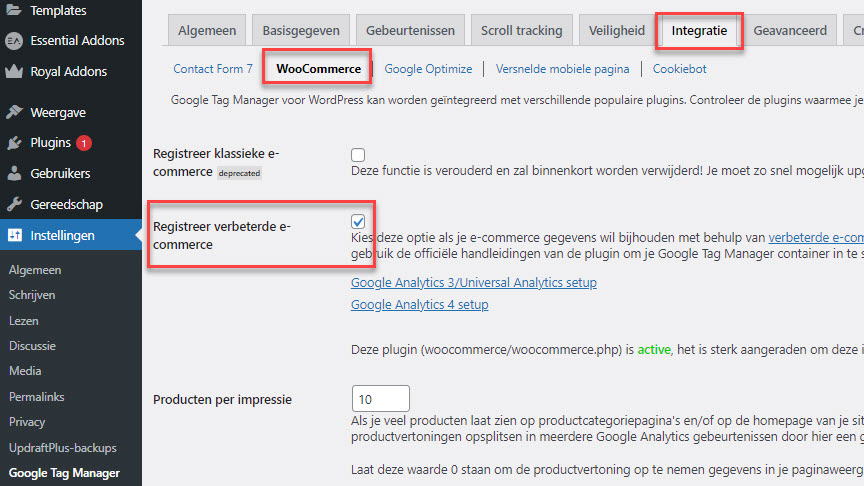Click the Gebruikers person icon
This screenshot has height=486, width=864.
click(x=14, y=173)
